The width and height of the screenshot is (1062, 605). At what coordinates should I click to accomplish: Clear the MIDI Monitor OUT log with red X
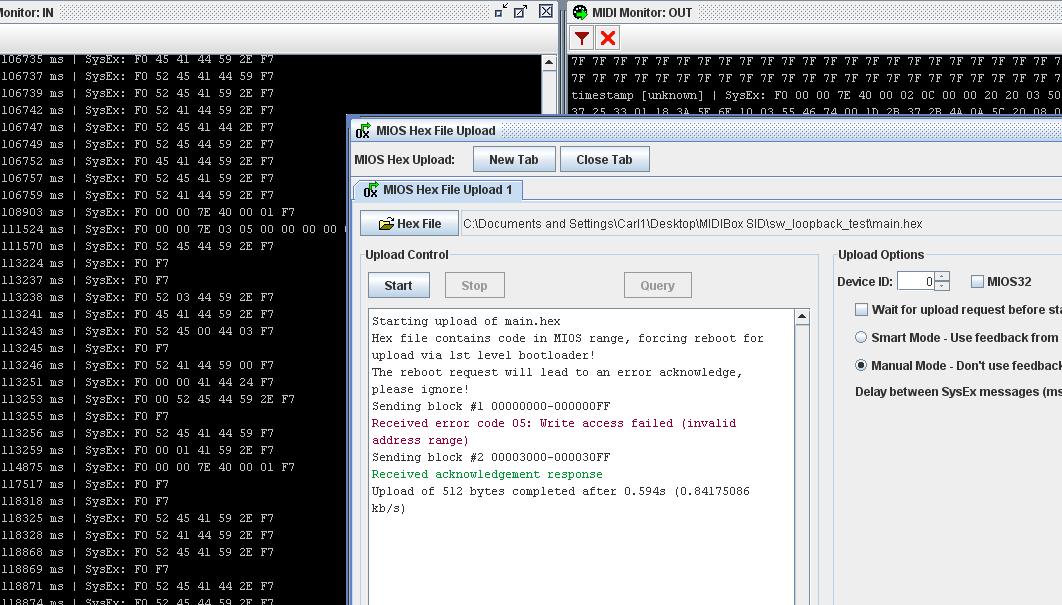click(x=607, y=38)
